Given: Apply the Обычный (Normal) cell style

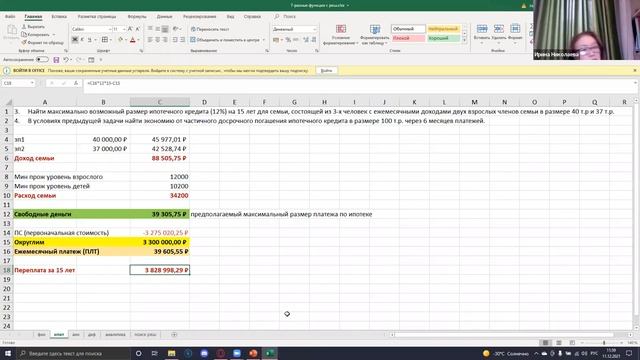Looking at the screenshot, I should 408,29.
